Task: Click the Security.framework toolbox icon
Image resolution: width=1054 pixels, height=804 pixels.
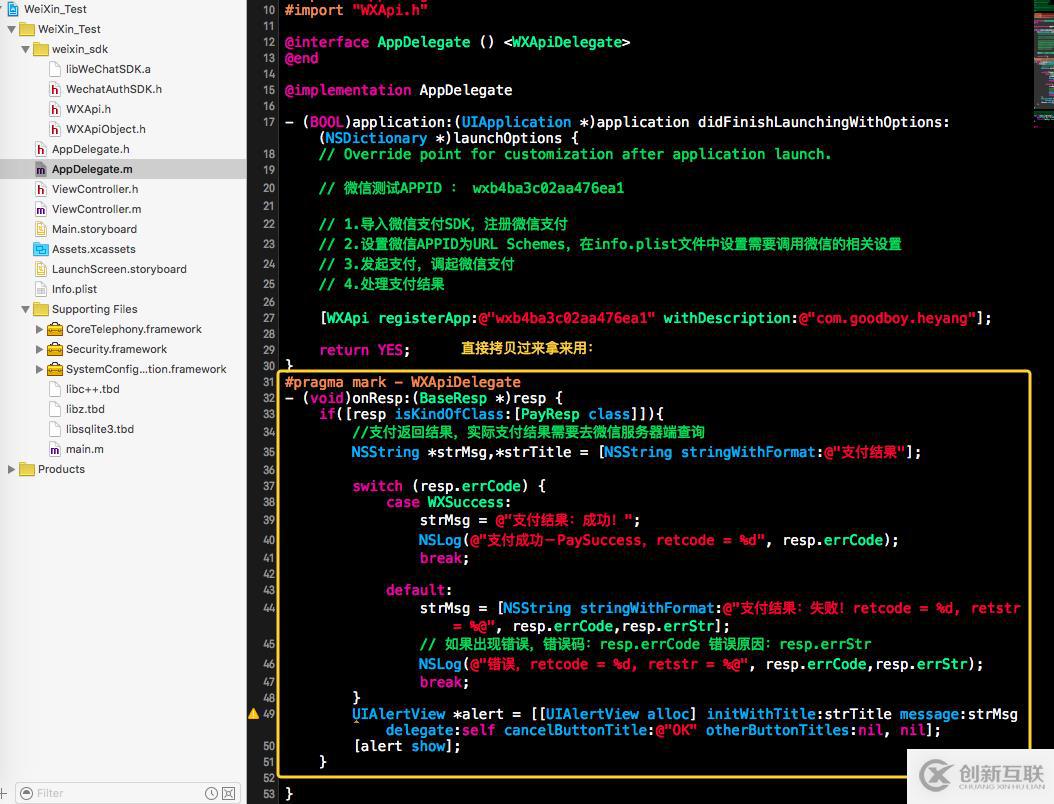Action: pos(55,350)
